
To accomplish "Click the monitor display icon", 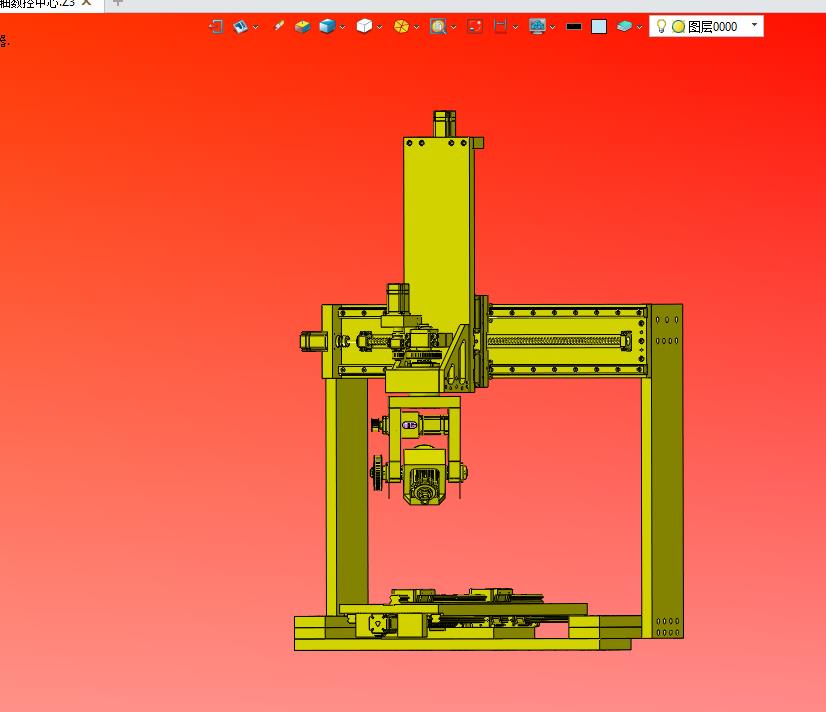I will tap(538, 27).
